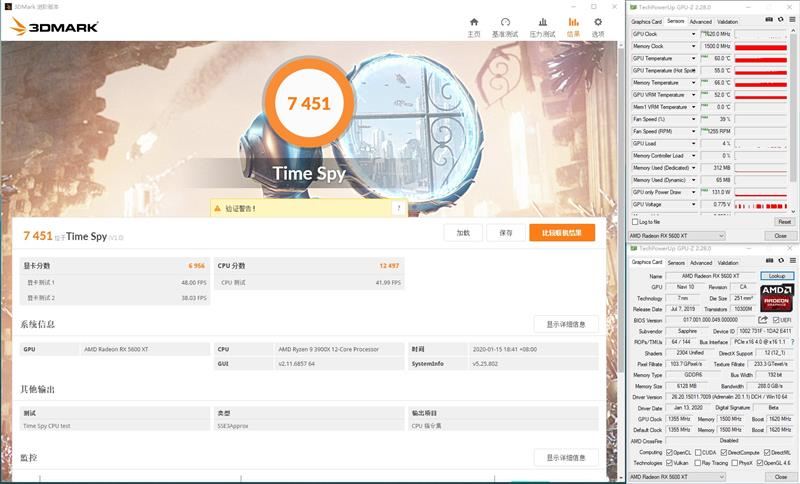800x484 pixels.
Task: Click the question mark beside validation warning
Action: [x=399, y=208]
